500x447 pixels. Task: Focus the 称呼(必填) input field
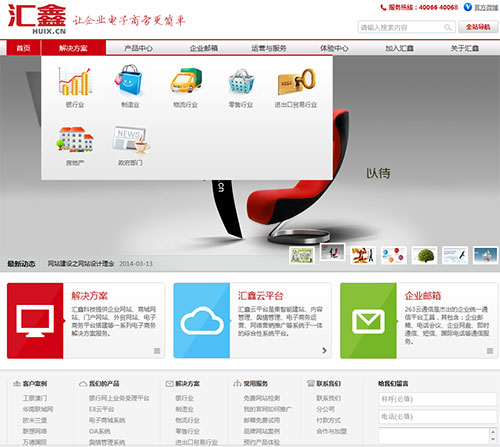point(438,399)
